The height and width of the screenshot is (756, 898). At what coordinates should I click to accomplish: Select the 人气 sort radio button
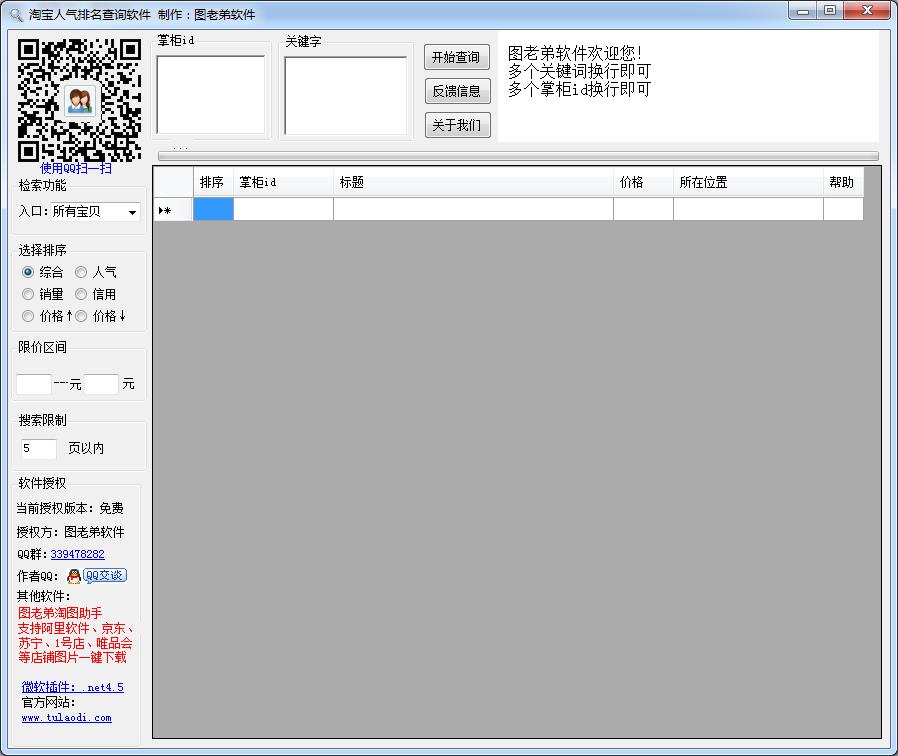(81, 272)
